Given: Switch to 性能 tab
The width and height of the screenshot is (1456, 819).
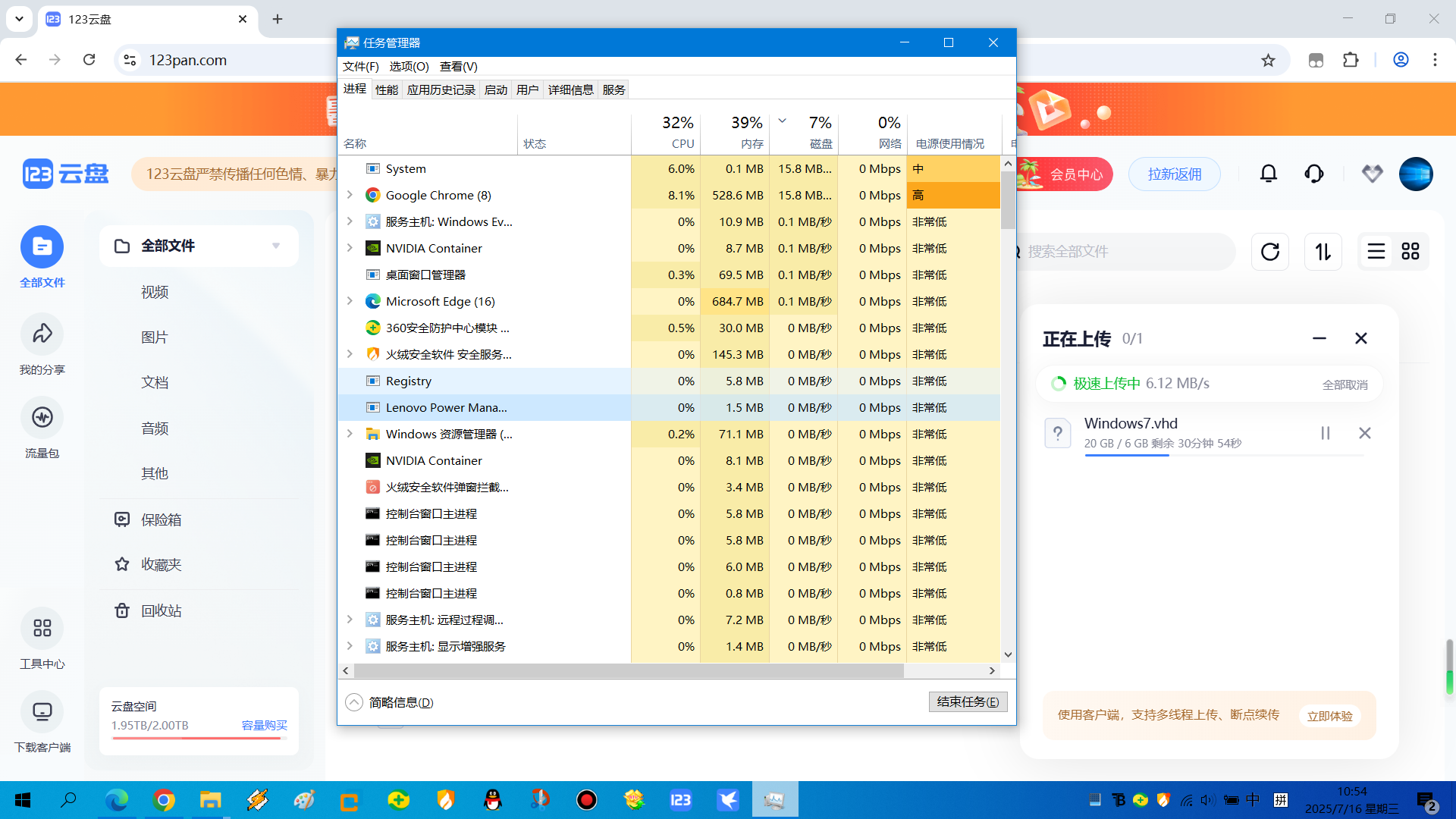Looking at the screenshot, I should pos(387,89).
